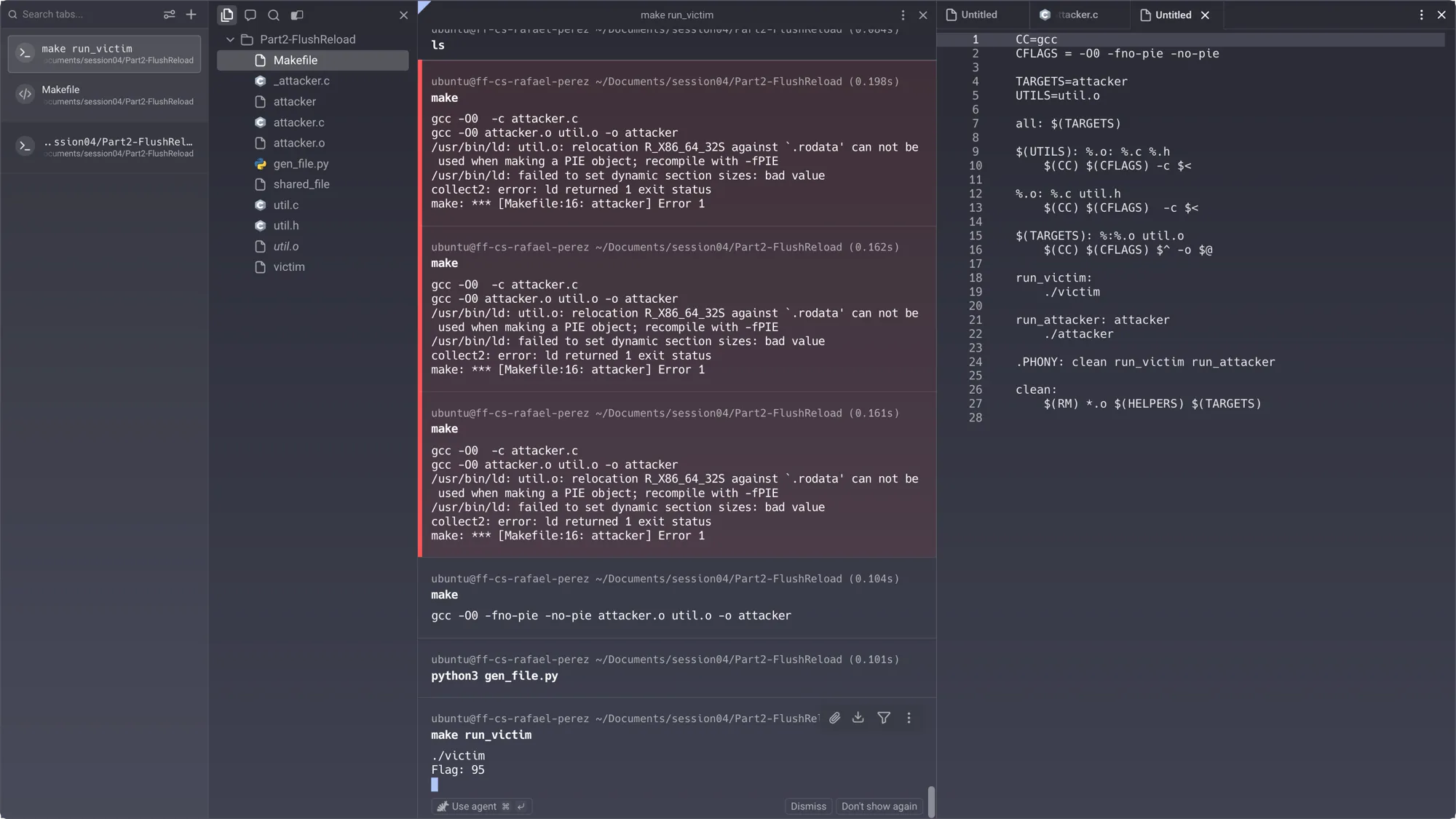Select the victim binary file

pyautogui.click(x=313, y=267)
